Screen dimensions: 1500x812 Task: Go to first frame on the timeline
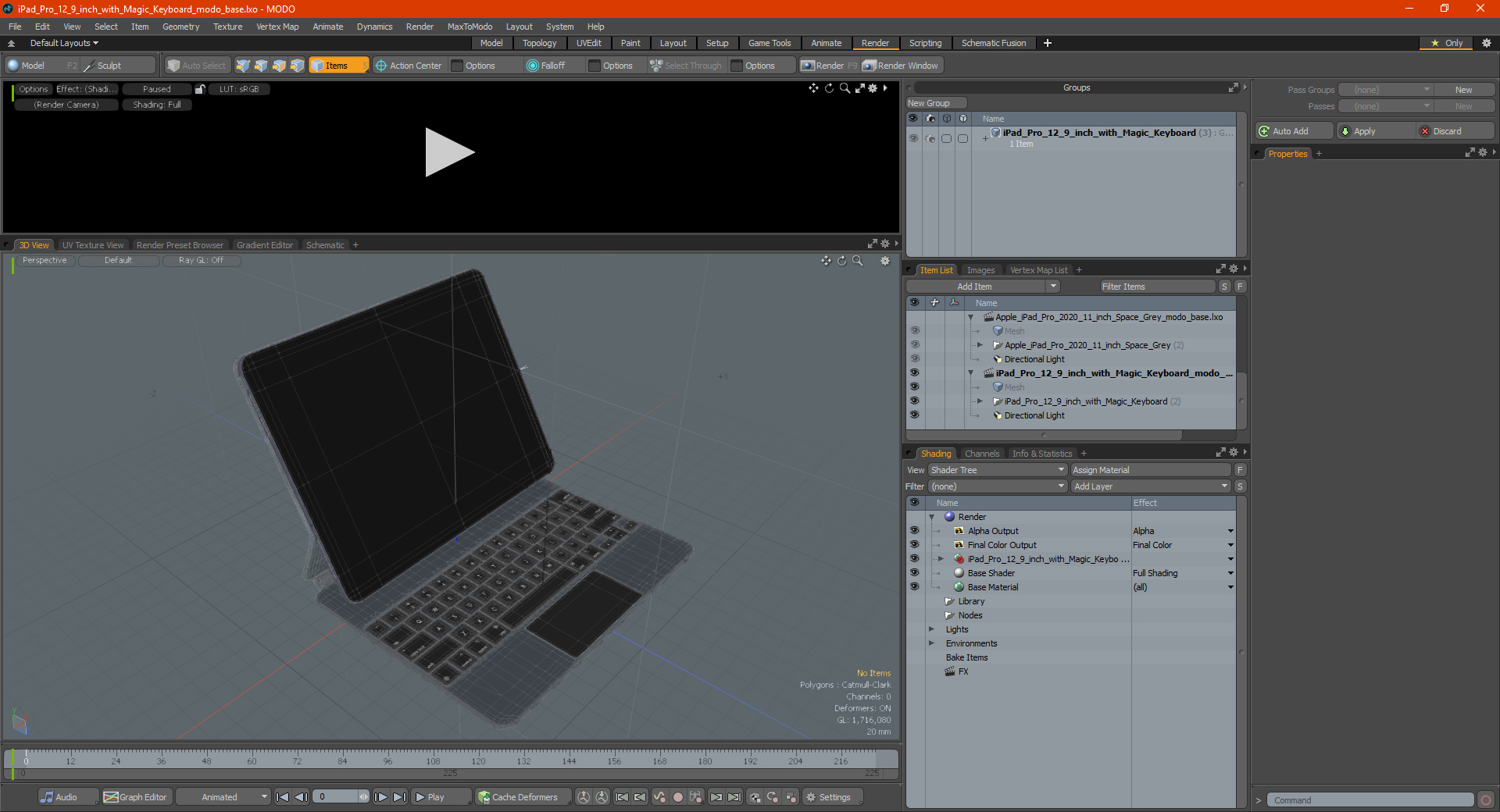[283, 797]
